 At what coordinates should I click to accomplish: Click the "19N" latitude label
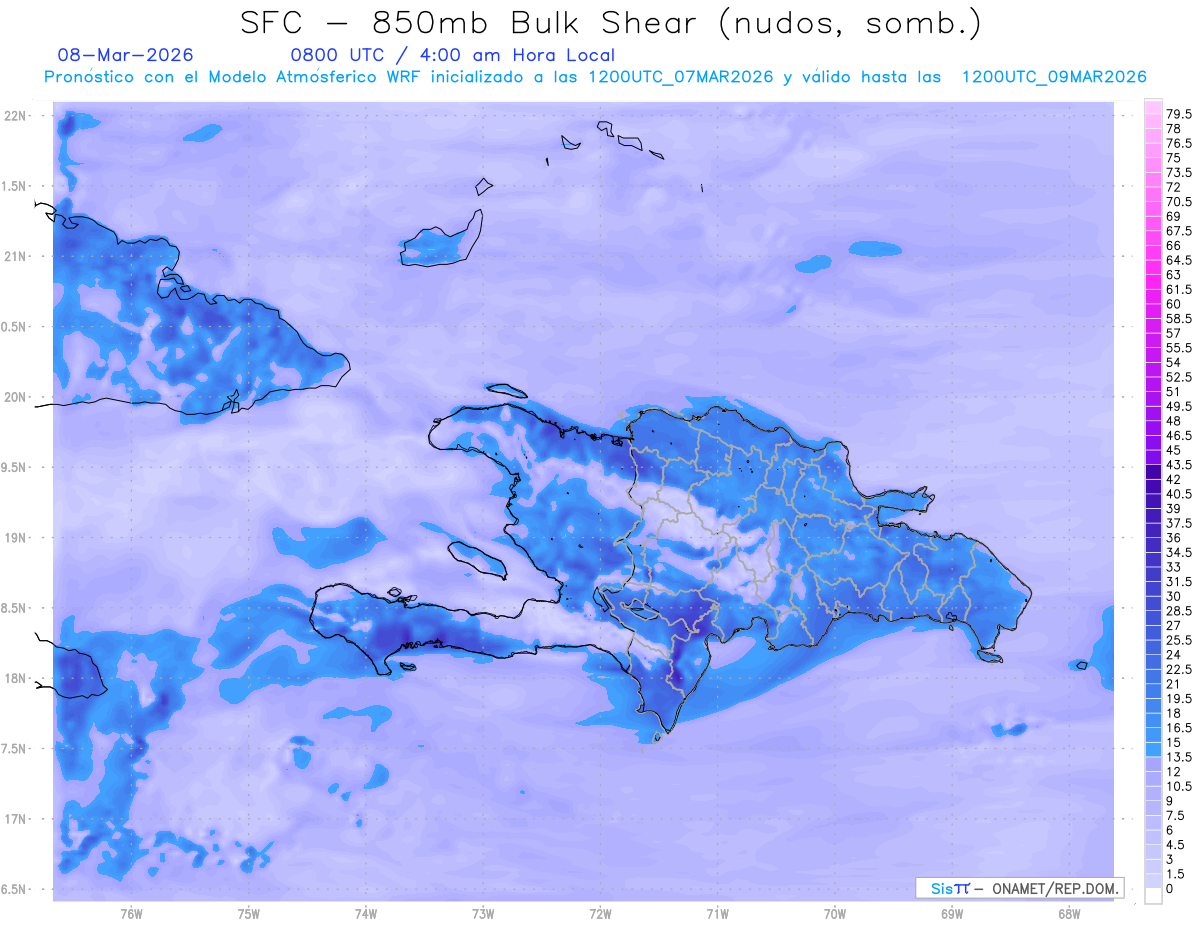(16, 538)
